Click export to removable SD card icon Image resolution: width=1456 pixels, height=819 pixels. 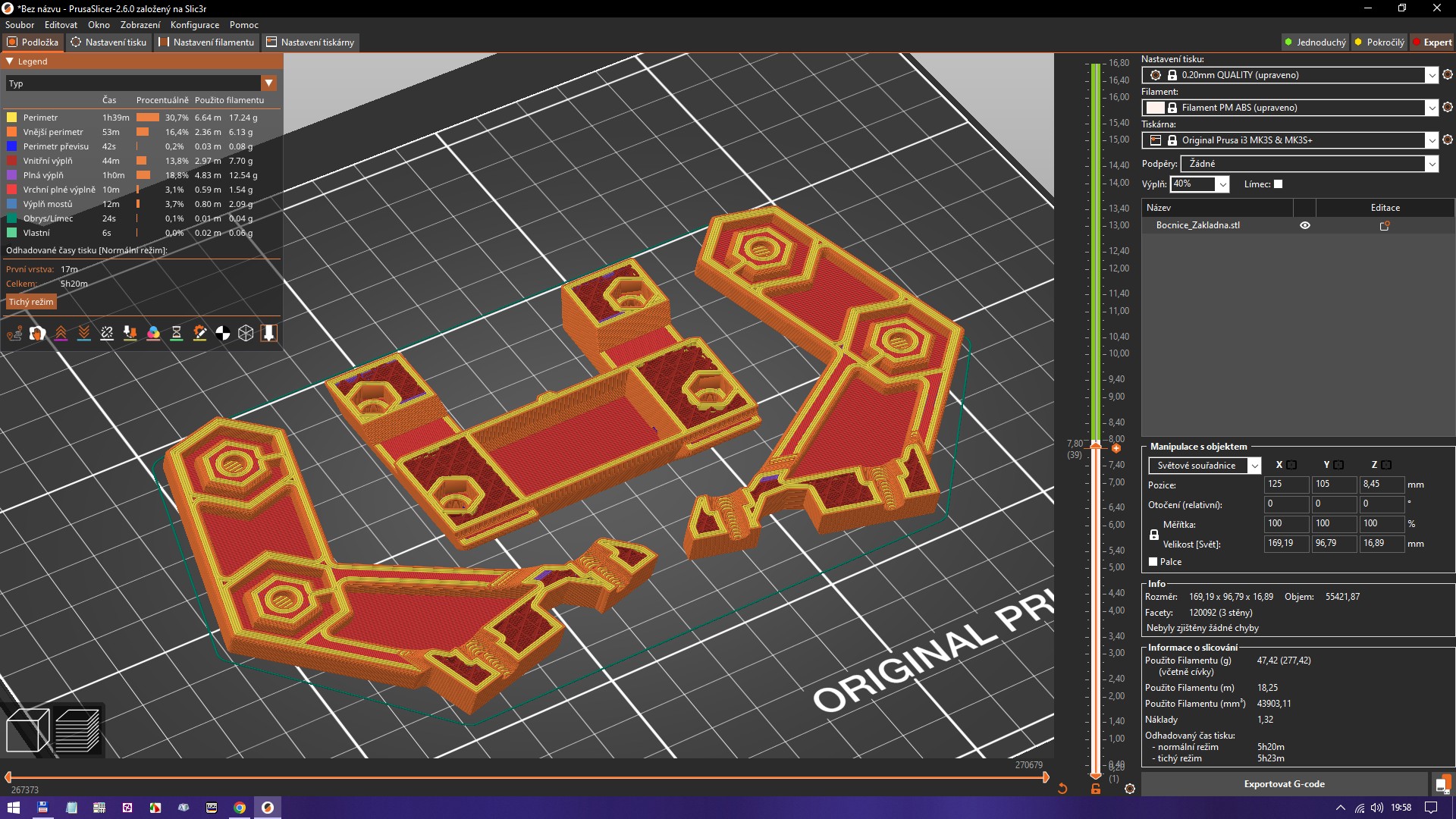(1442, 784)
